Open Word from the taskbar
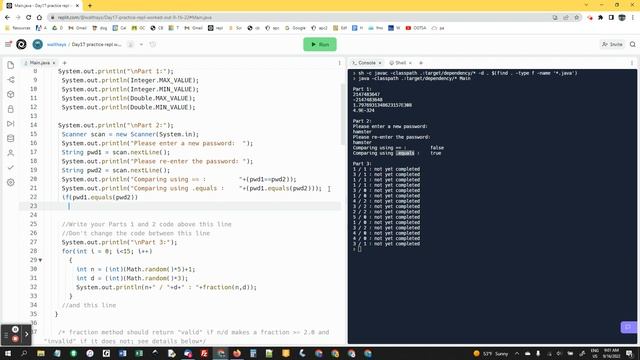The image size is (640, 360). click(122, 353)
